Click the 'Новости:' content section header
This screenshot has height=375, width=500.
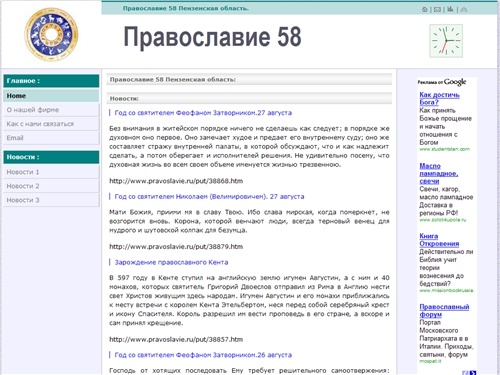pos(249,98)
